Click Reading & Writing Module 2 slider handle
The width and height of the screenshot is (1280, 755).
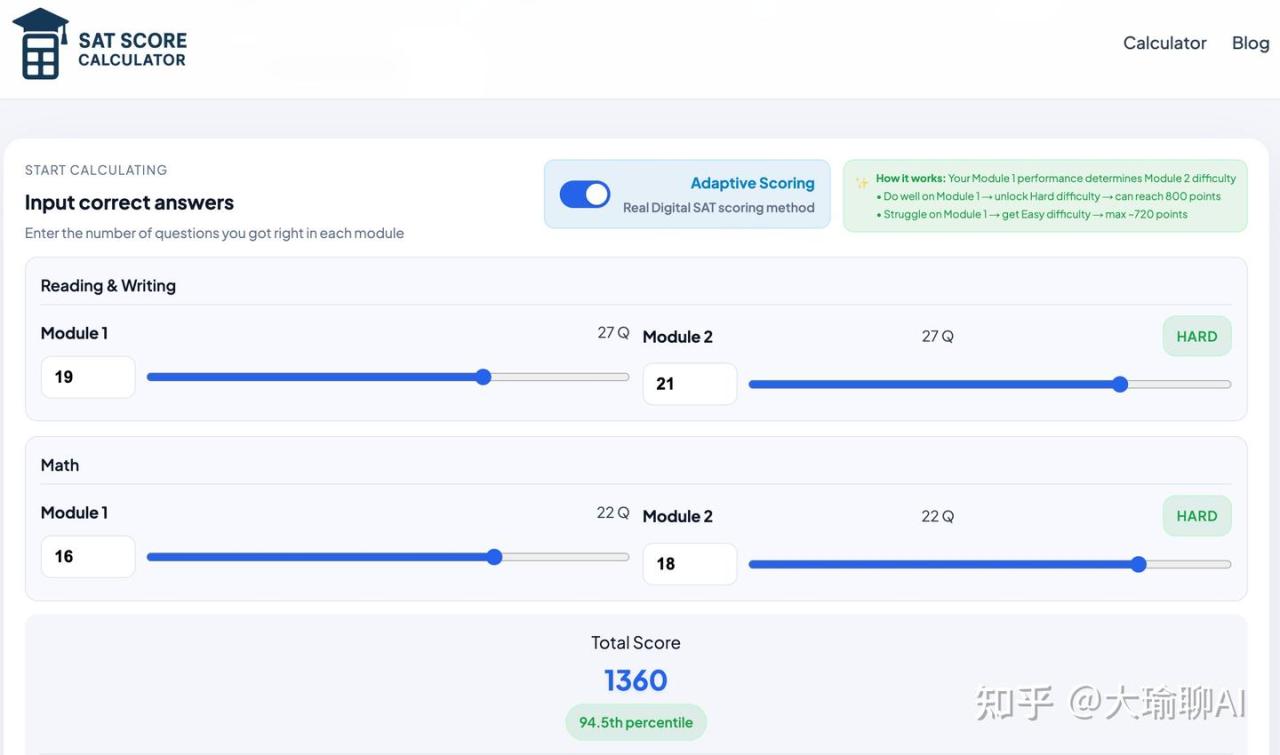tap(1120, 384)
